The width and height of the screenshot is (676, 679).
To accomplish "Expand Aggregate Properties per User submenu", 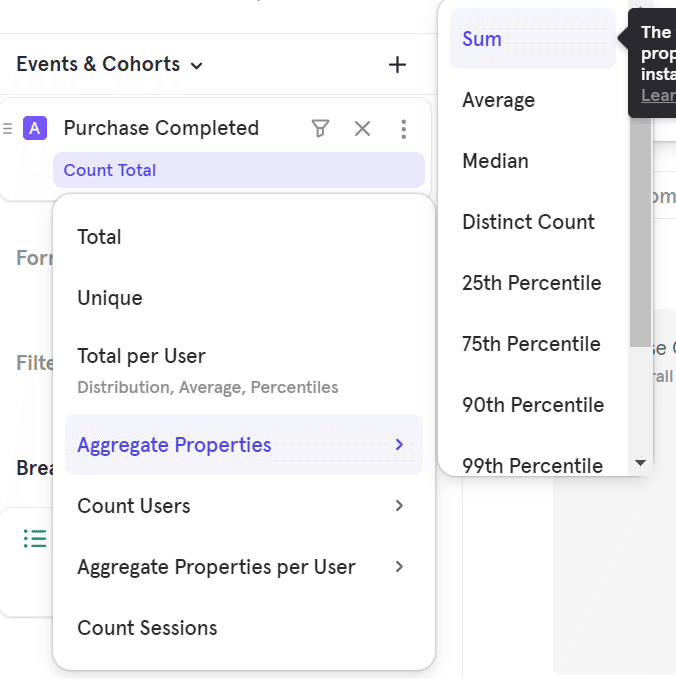I will coord(244,567).
